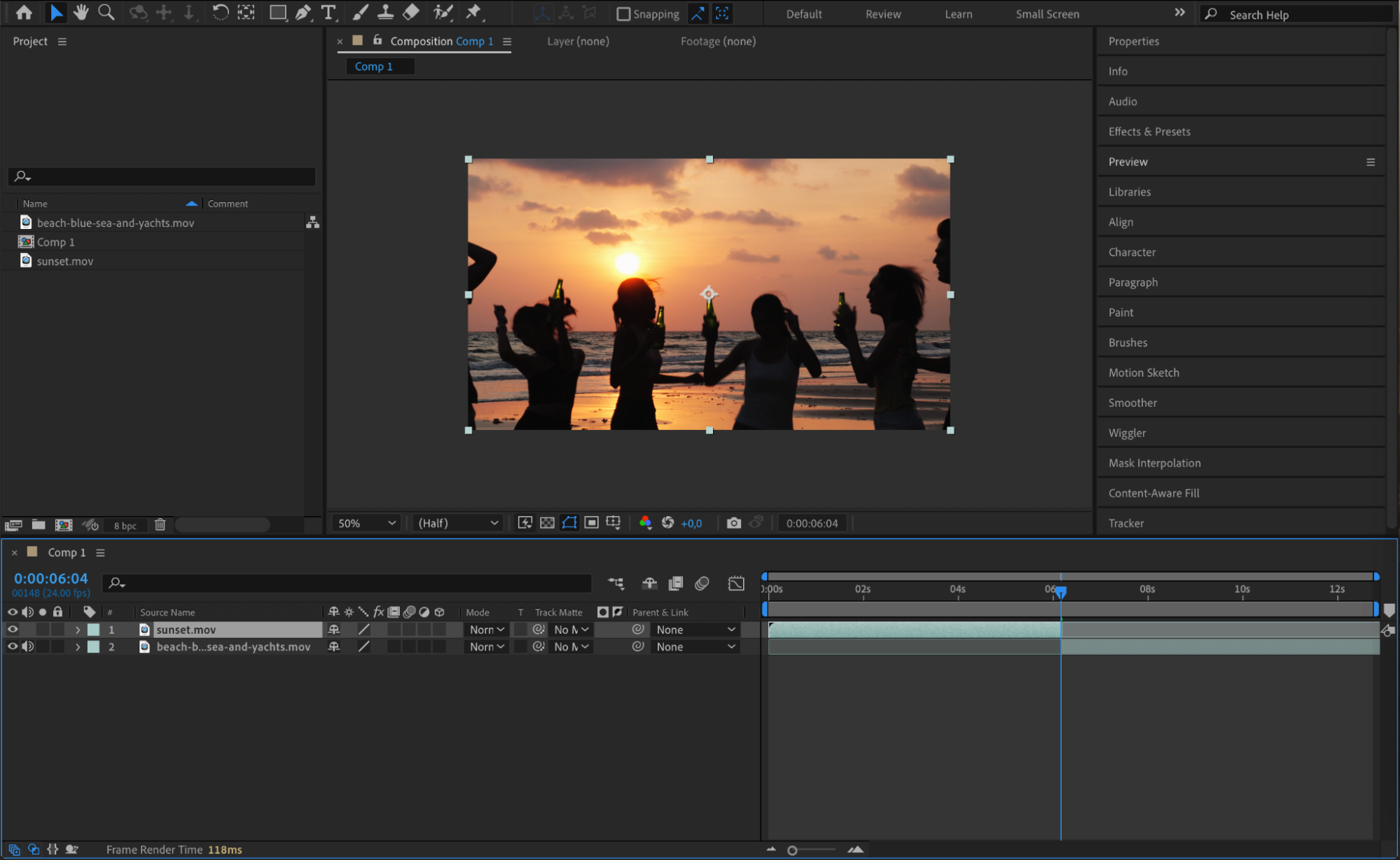This screenshot has width=1400, height=860.
Task: Select the Pen tool
Action: click(x=303, y=13)
